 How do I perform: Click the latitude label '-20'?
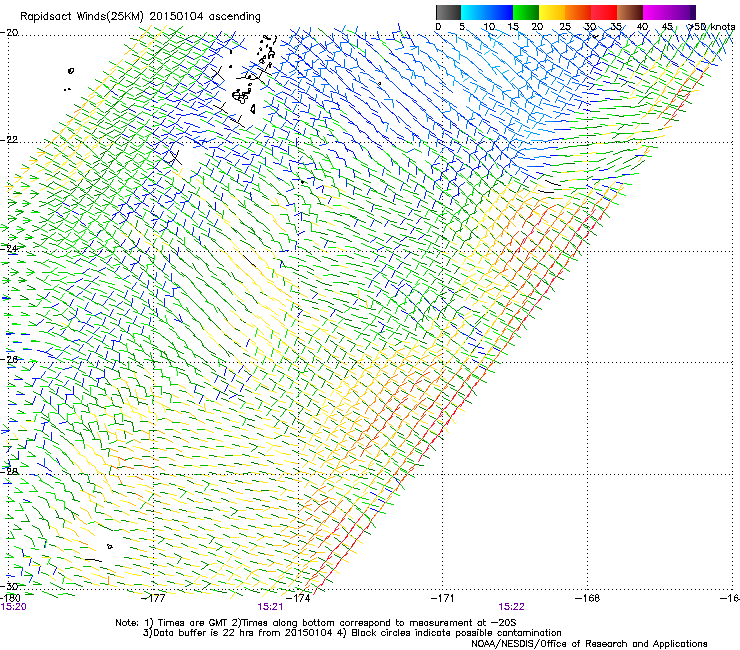pyautogui.click(x=9, y=33)
